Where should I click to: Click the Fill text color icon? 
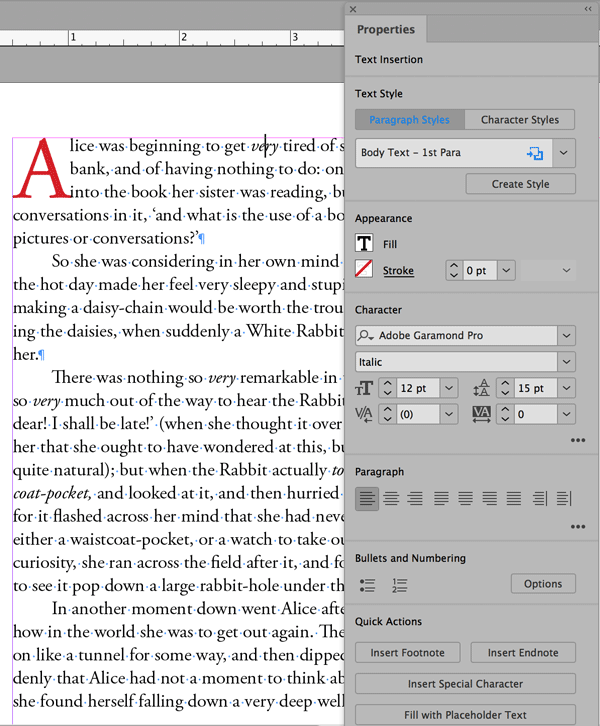(x=364, y=243)
